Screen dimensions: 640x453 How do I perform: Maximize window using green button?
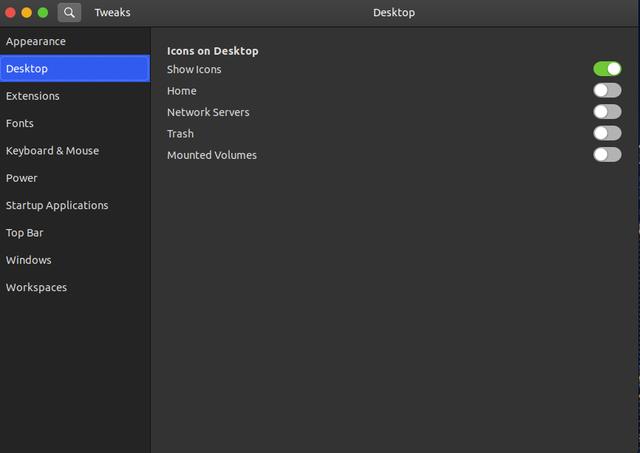pos(43,13)
